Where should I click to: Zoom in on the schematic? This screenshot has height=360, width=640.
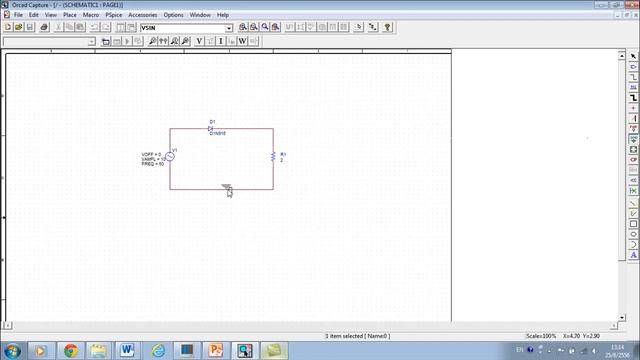click(x=243, y=27)
